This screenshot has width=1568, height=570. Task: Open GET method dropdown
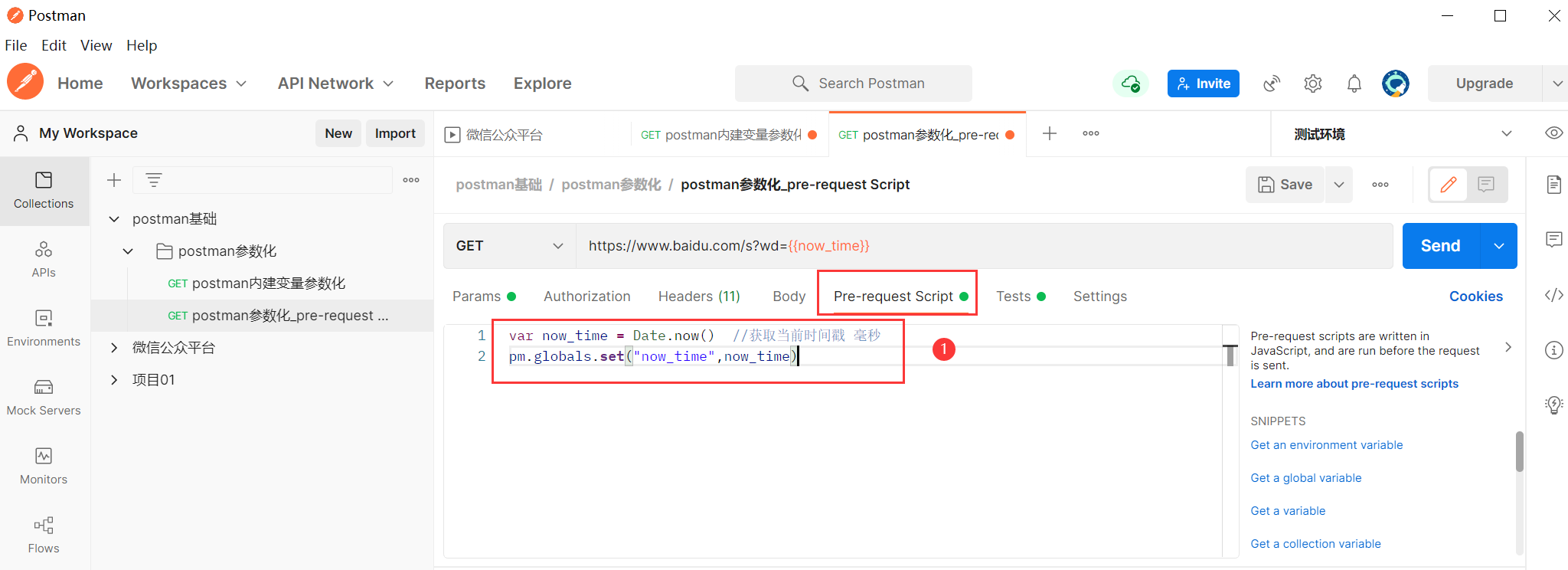(x=509, y=246)
